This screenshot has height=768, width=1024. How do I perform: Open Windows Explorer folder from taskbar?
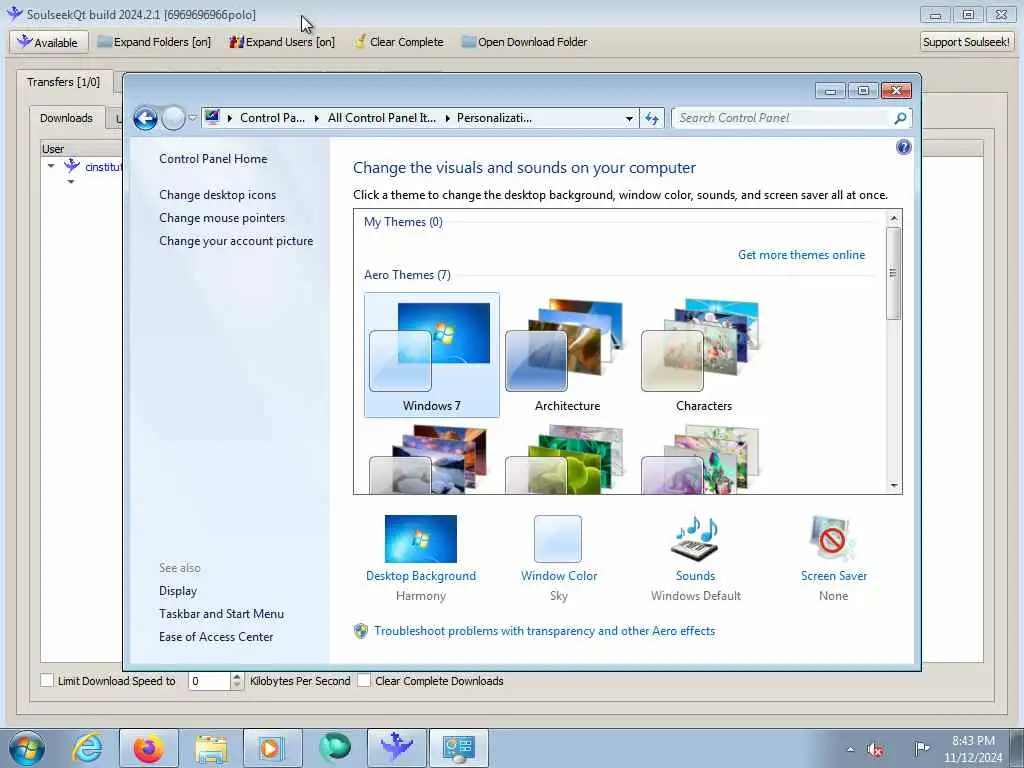(211, 748)
